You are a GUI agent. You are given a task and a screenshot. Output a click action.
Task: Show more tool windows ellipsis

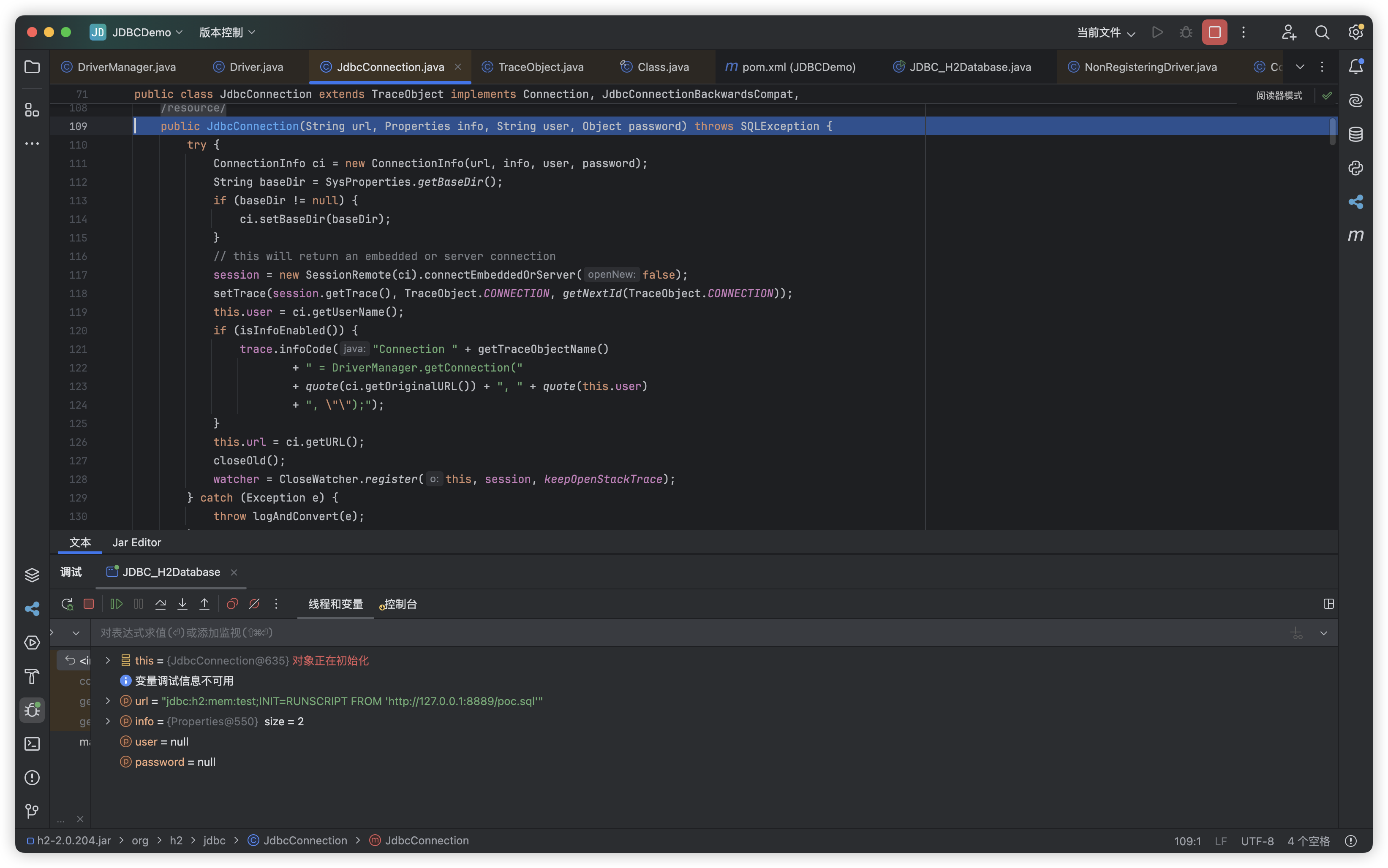coord(32,144)
